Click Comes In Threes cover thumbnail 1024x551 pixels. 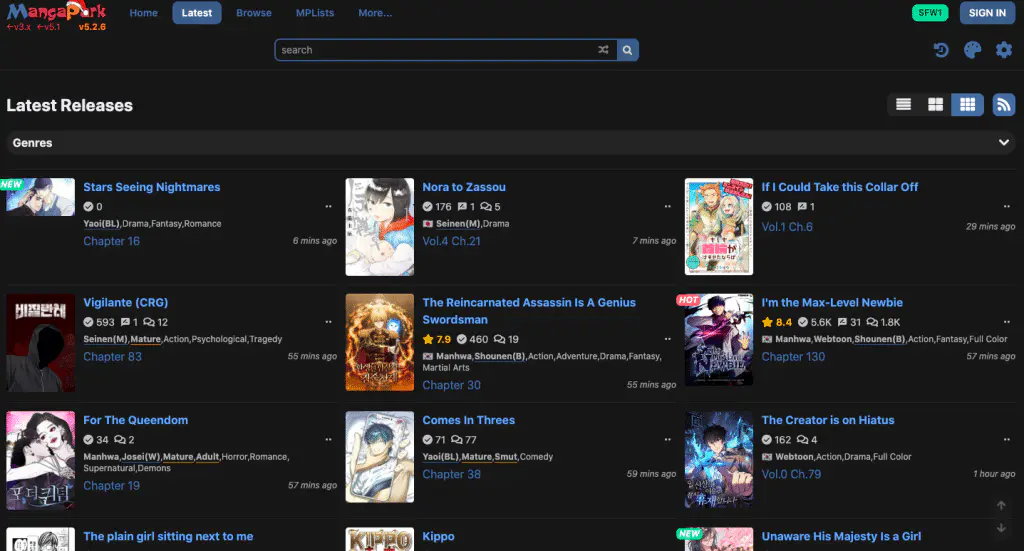coord(379,456)
